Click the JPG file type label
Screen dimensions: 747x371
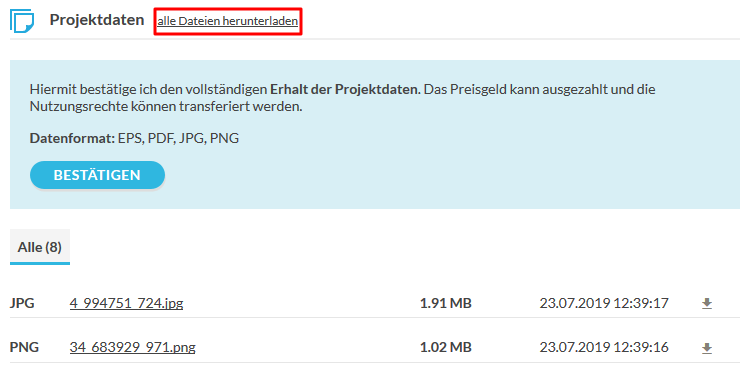point(22,303)
